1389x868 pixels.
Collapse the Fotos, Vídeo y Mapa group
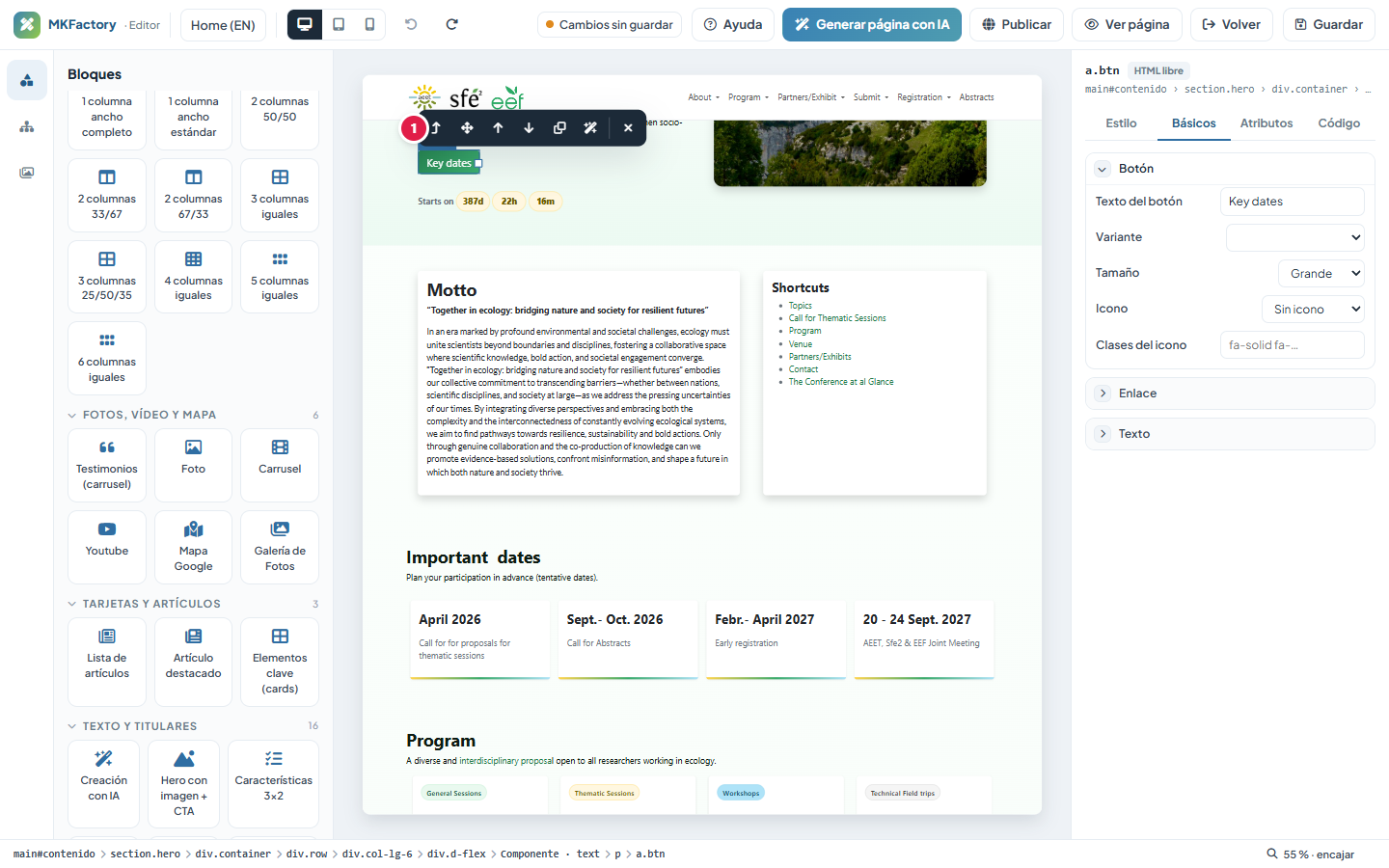193,415
